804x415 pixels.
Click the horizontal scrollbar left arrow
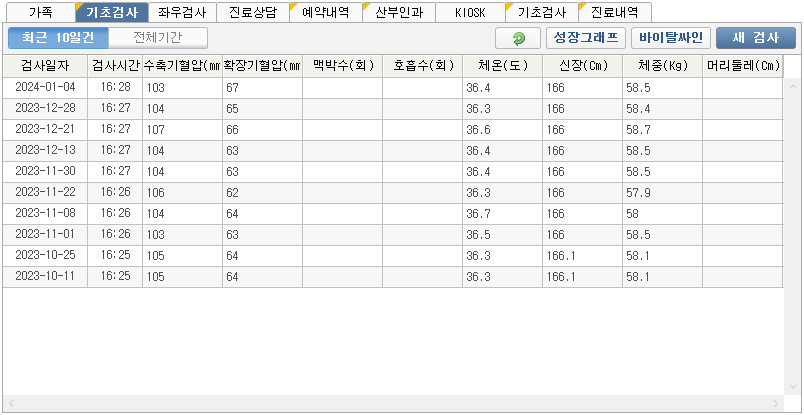[x=10, y=404]
